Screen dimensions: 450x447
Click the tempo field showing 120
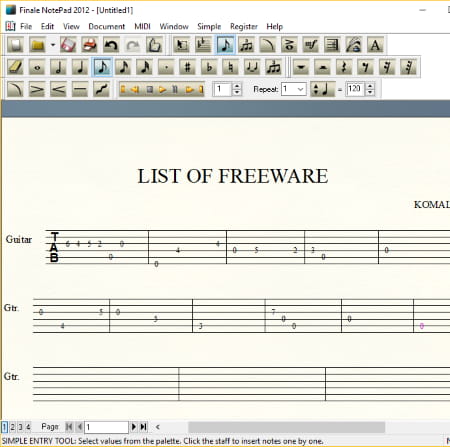coord(355,89)
